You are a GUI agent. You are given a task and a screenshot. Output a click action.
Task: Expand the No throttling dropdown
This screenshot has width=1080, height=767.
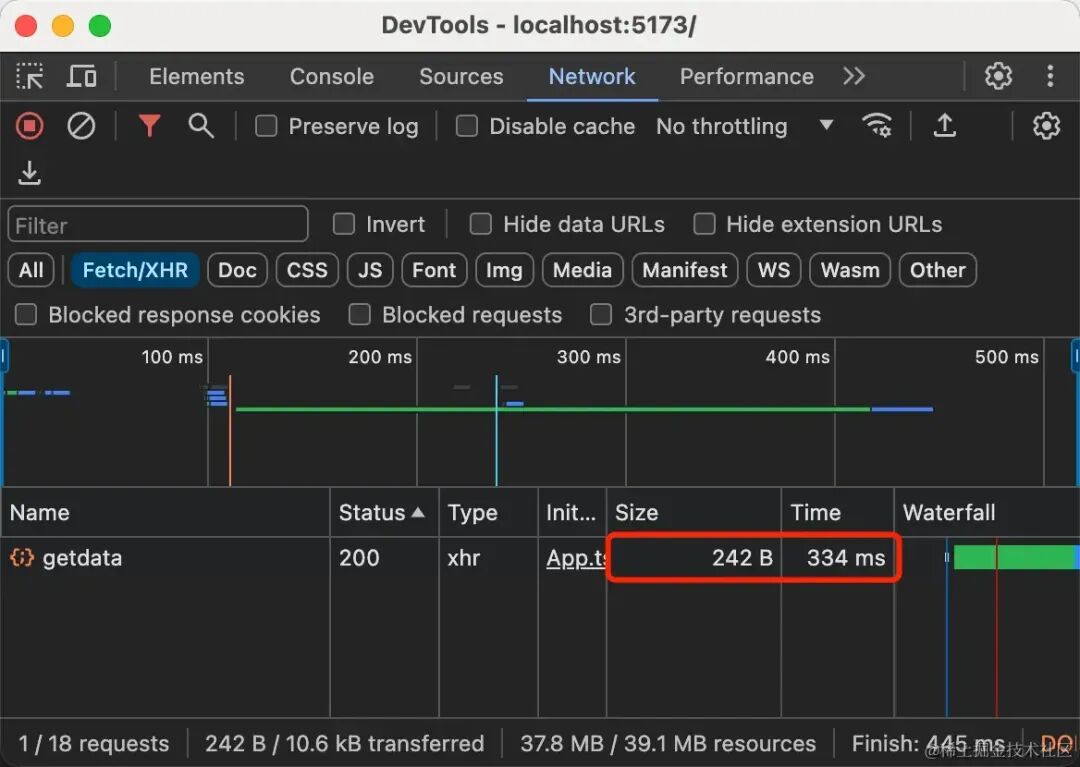tap(745, 126)
